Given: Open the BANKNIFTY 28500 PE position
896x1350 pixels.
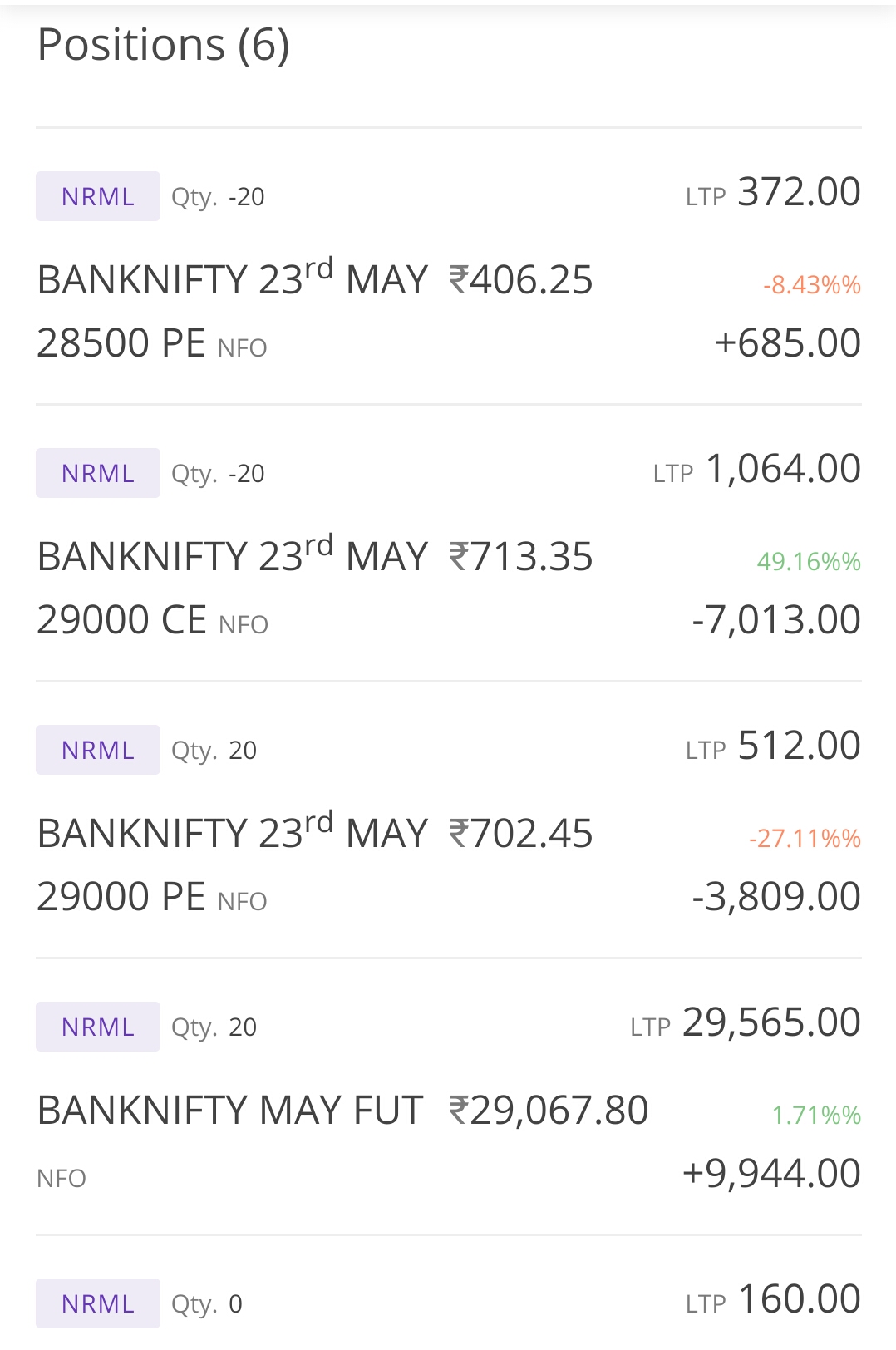Looking at the screenshot, I should click(x=448, y=266).
